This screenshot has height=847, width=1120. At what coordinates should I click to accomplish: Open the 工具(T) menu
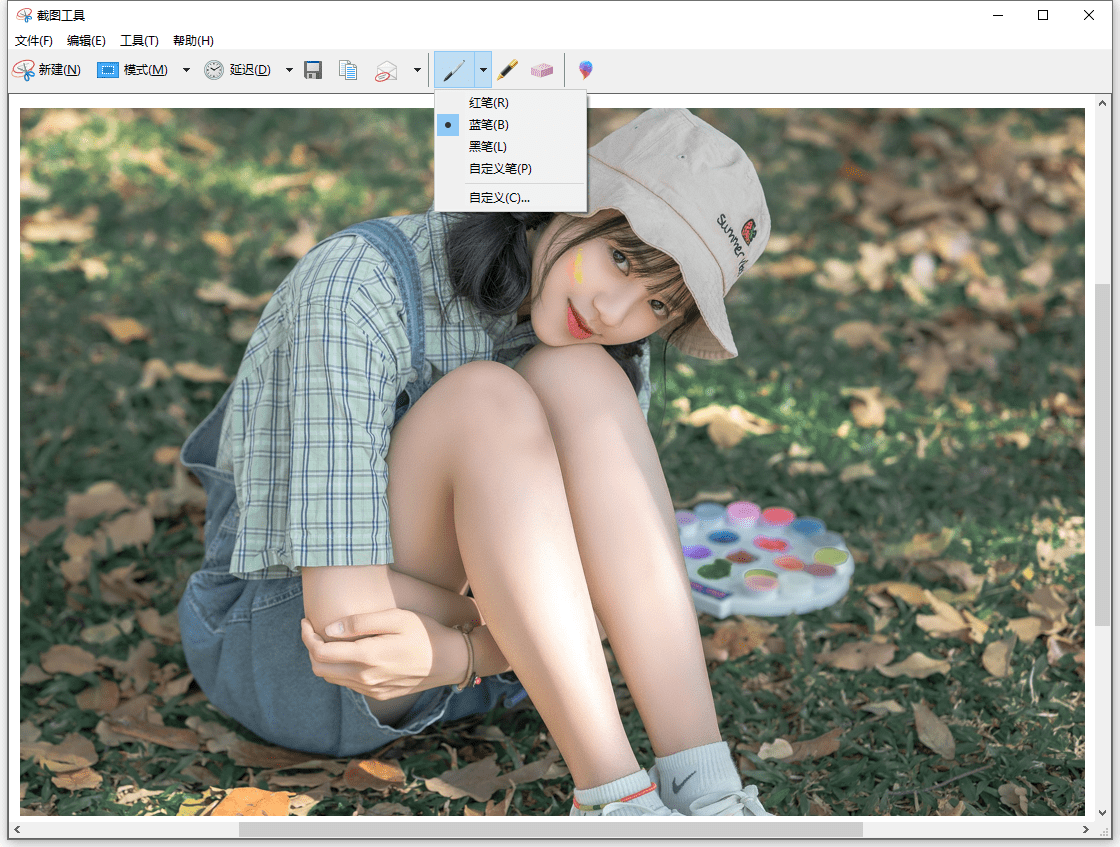[139, 41]
